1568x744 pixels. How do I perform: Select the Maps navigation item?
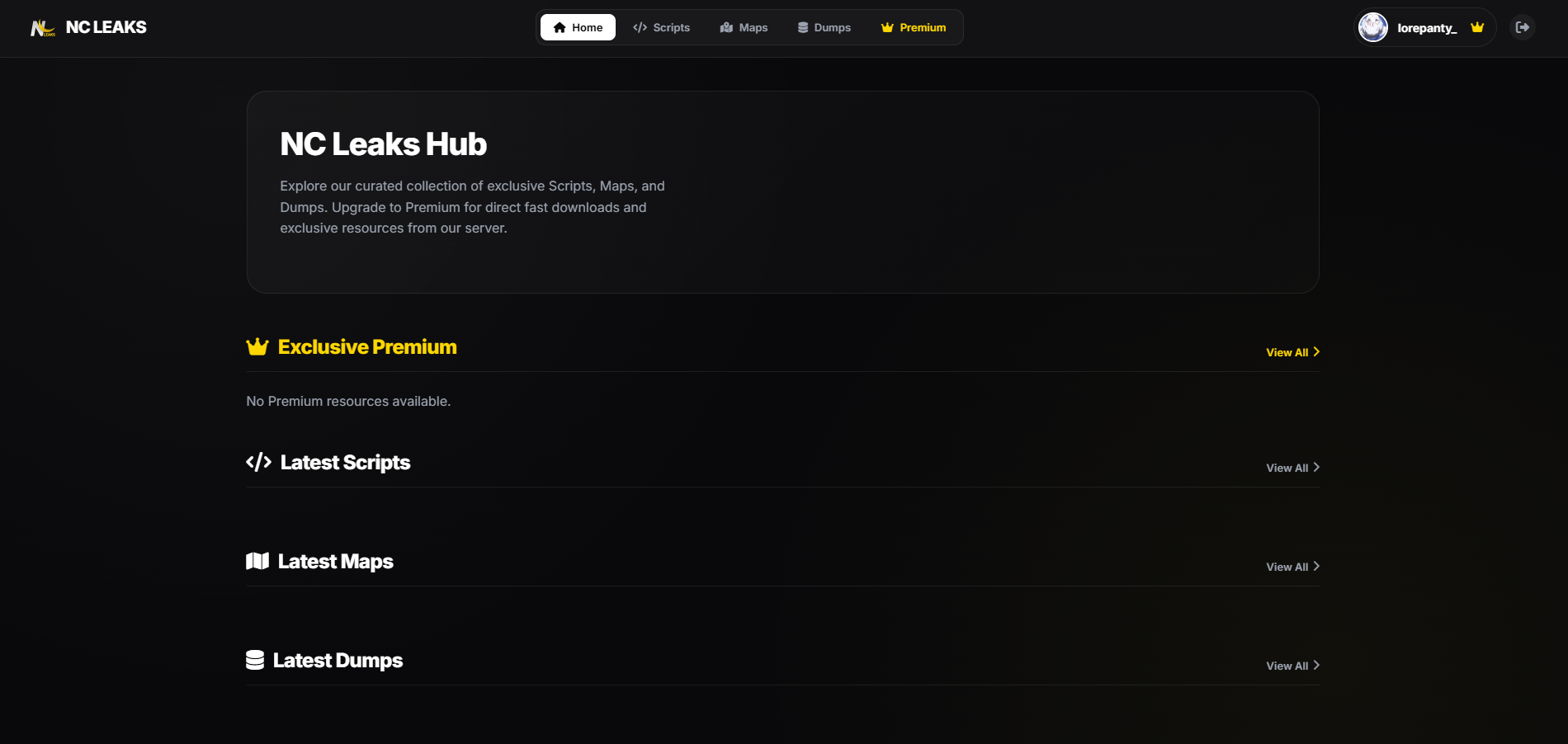click(753, 27)
